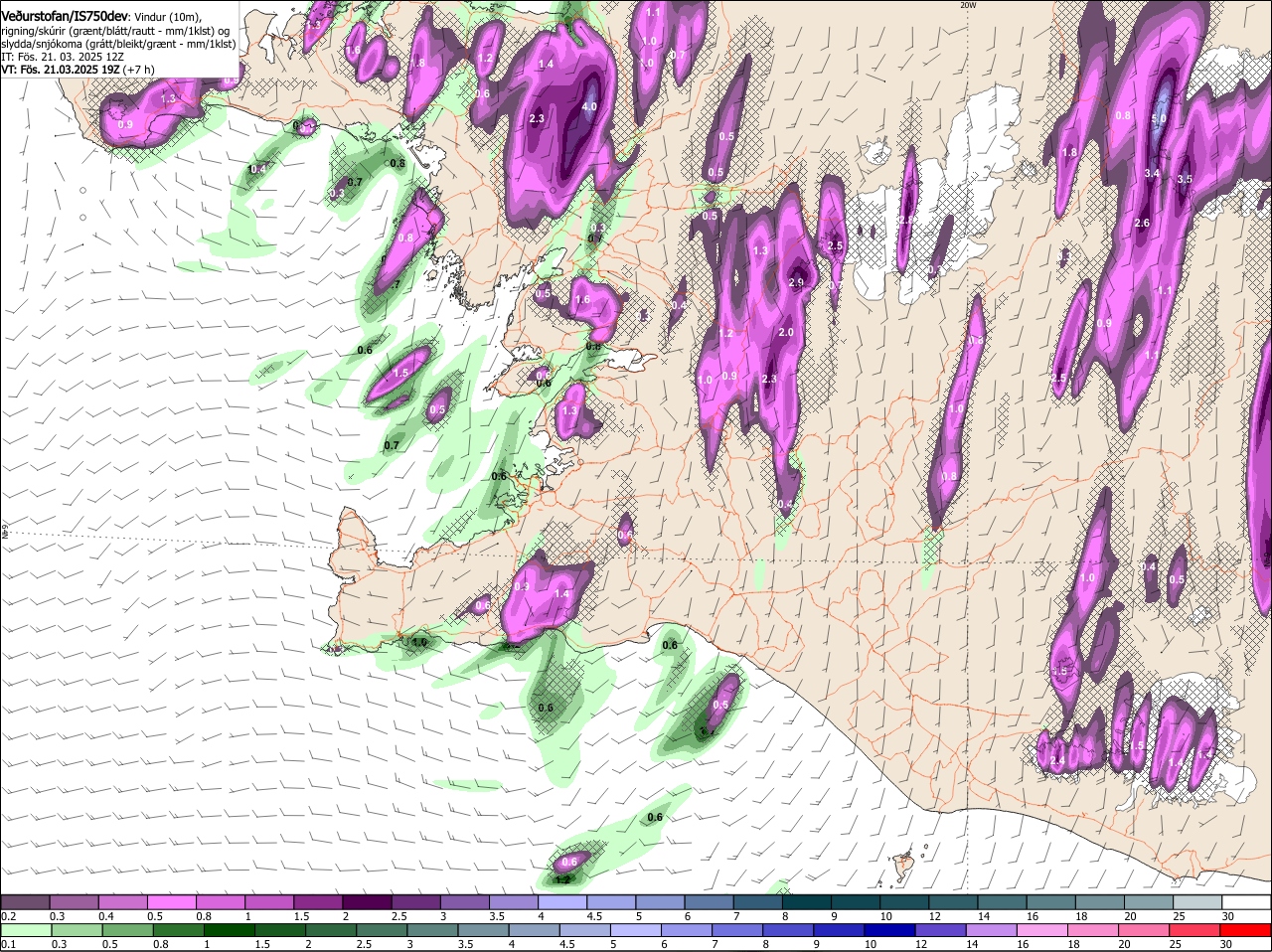Screen dimensions: 1272x952
Task: Select the 4 lavender swatch in snow scale
Action: 562,902
